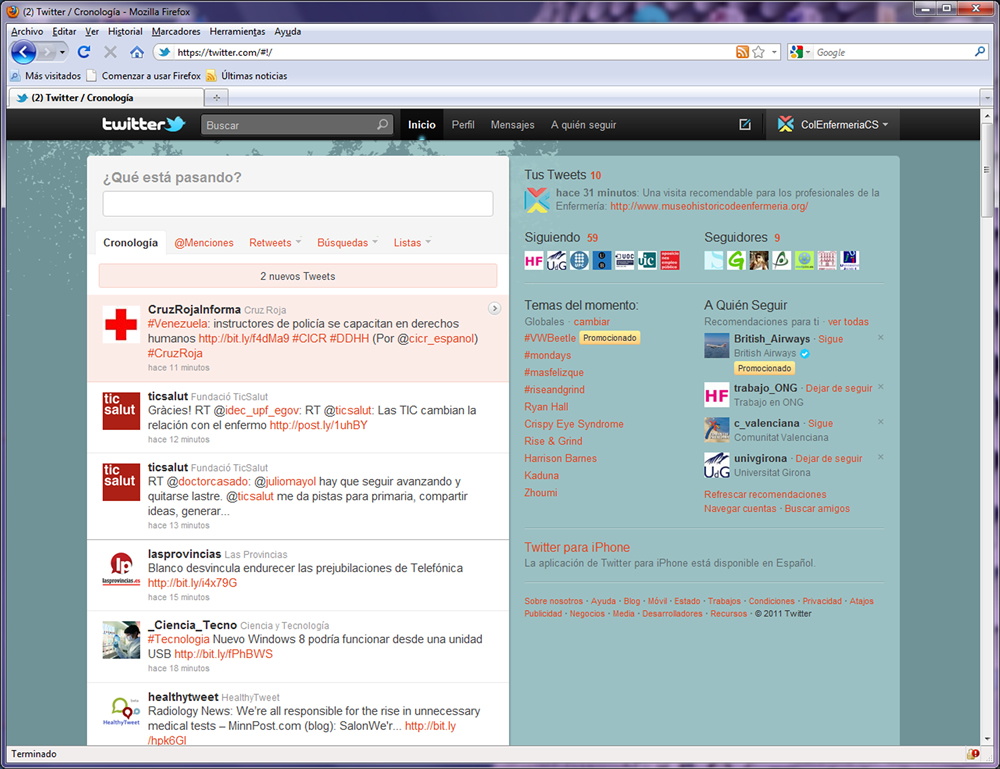This screenshot has height=769, width=1000.
Task: Click Sigue next to c_valenciana
Action: (x=820, y=424)
